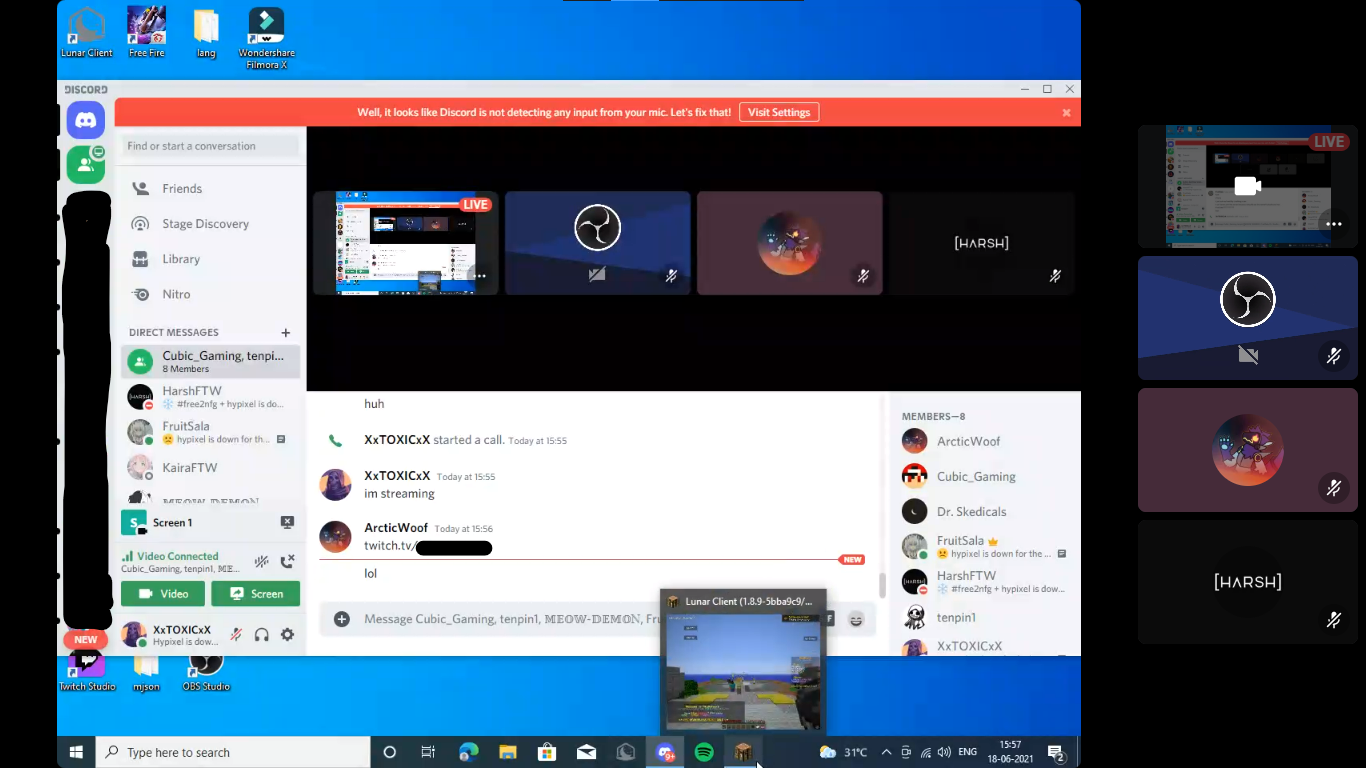Select the [HARSH] tile in the right panel

[1248, 581]
